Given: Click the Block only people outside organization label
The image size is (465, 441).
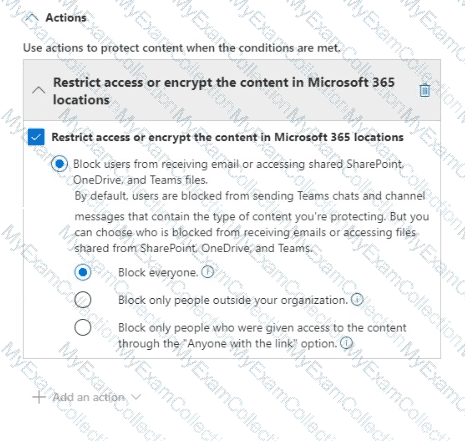Looking at the screenshot, I should click(233, 300).
